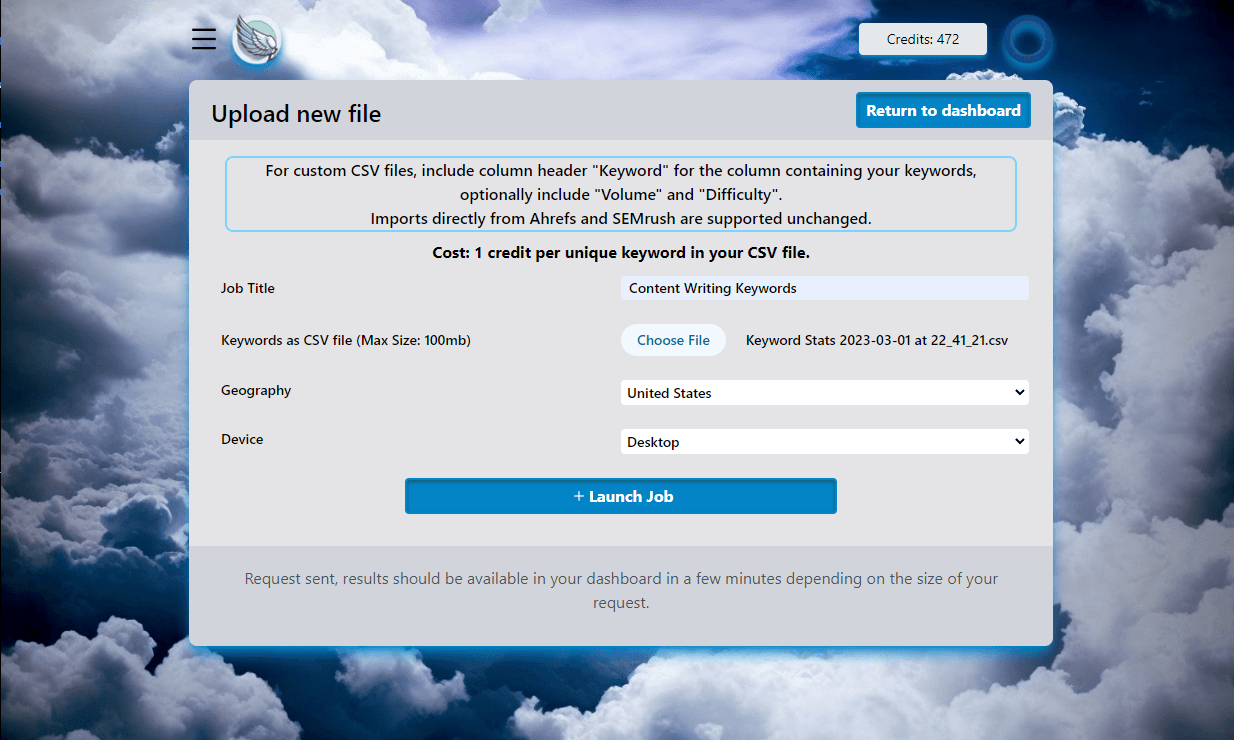Open the Geography dropdown showing United States

click(x=824, y=393)
